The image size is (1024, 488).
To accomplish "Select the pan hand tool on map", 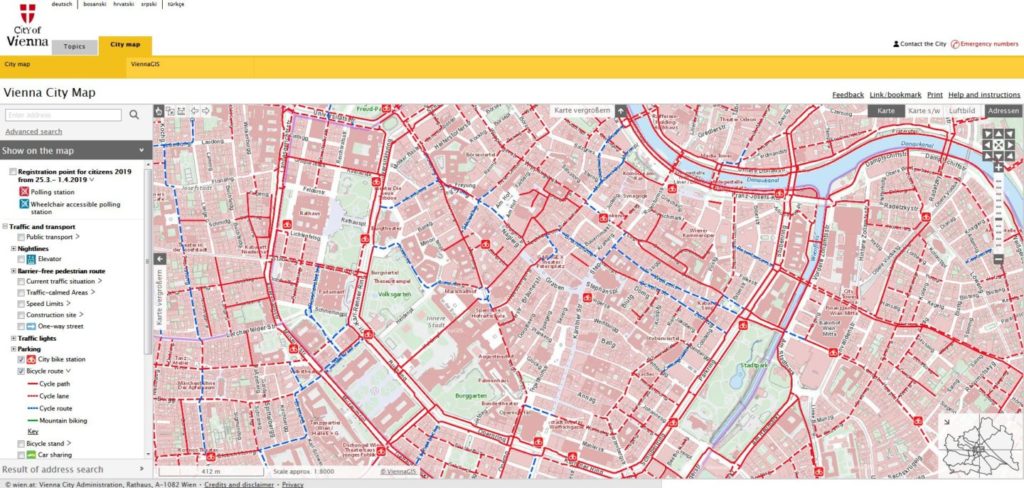I will tap(160, 111).
